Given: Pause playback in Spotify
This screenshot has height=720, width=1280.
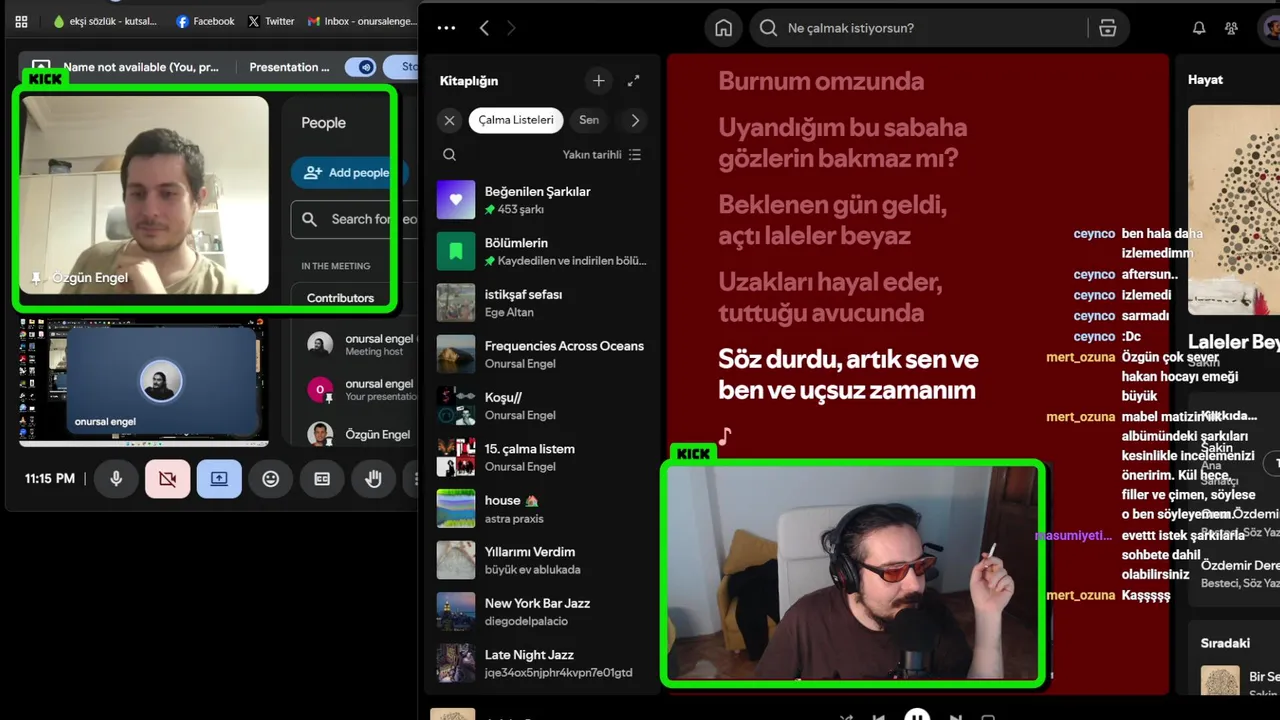Looking at the screenshot, I should [x=917, y=715].
